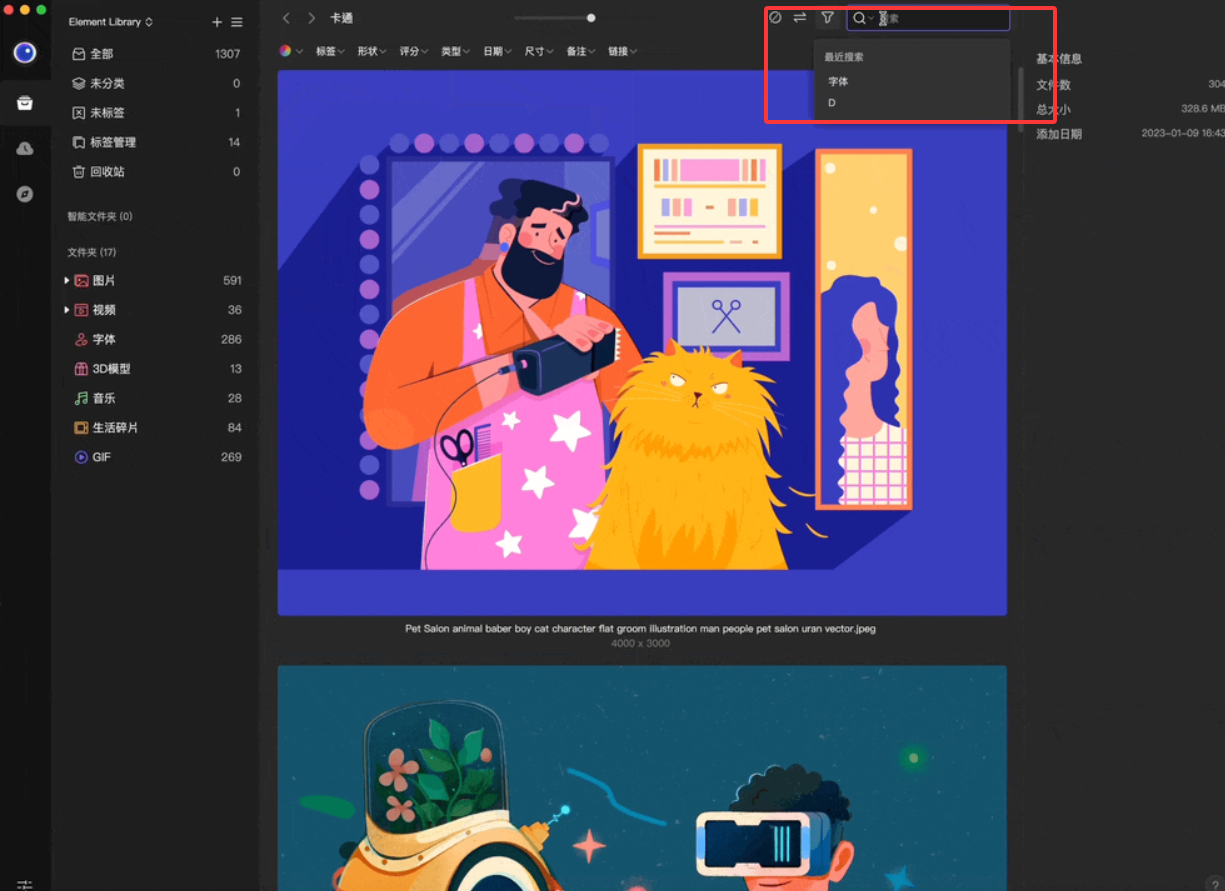This screenshot has height=891, width=1225.
Task: Select the astronaut and VR illustration thumbnail
Action: 642,778
